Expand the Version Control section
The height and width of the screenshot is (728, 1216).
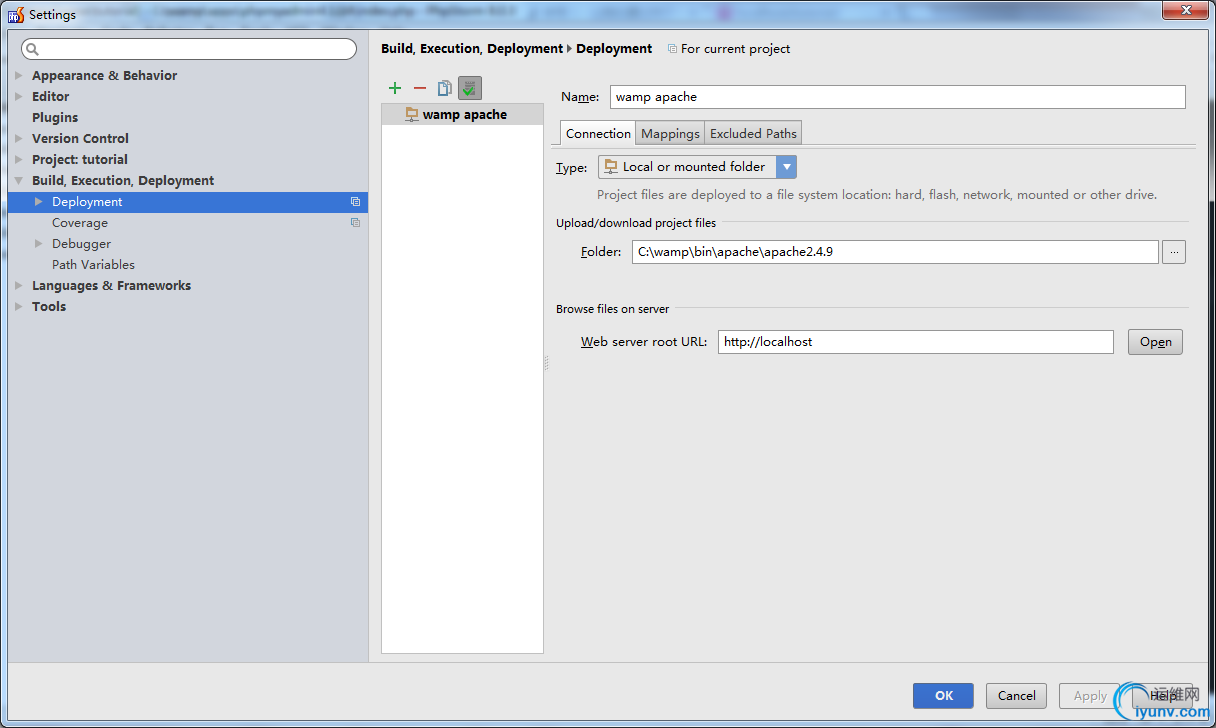tap(19, 139)
